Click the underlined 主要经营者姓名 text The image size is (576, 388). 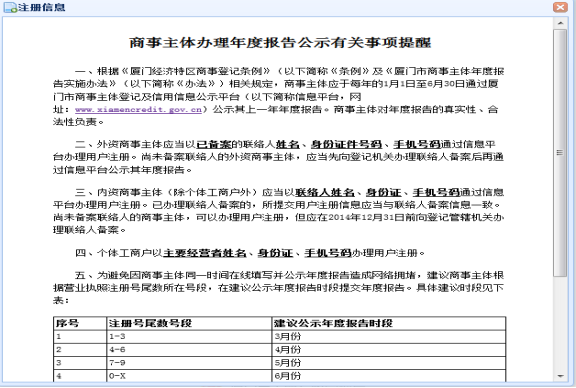[x=204, y=253]
